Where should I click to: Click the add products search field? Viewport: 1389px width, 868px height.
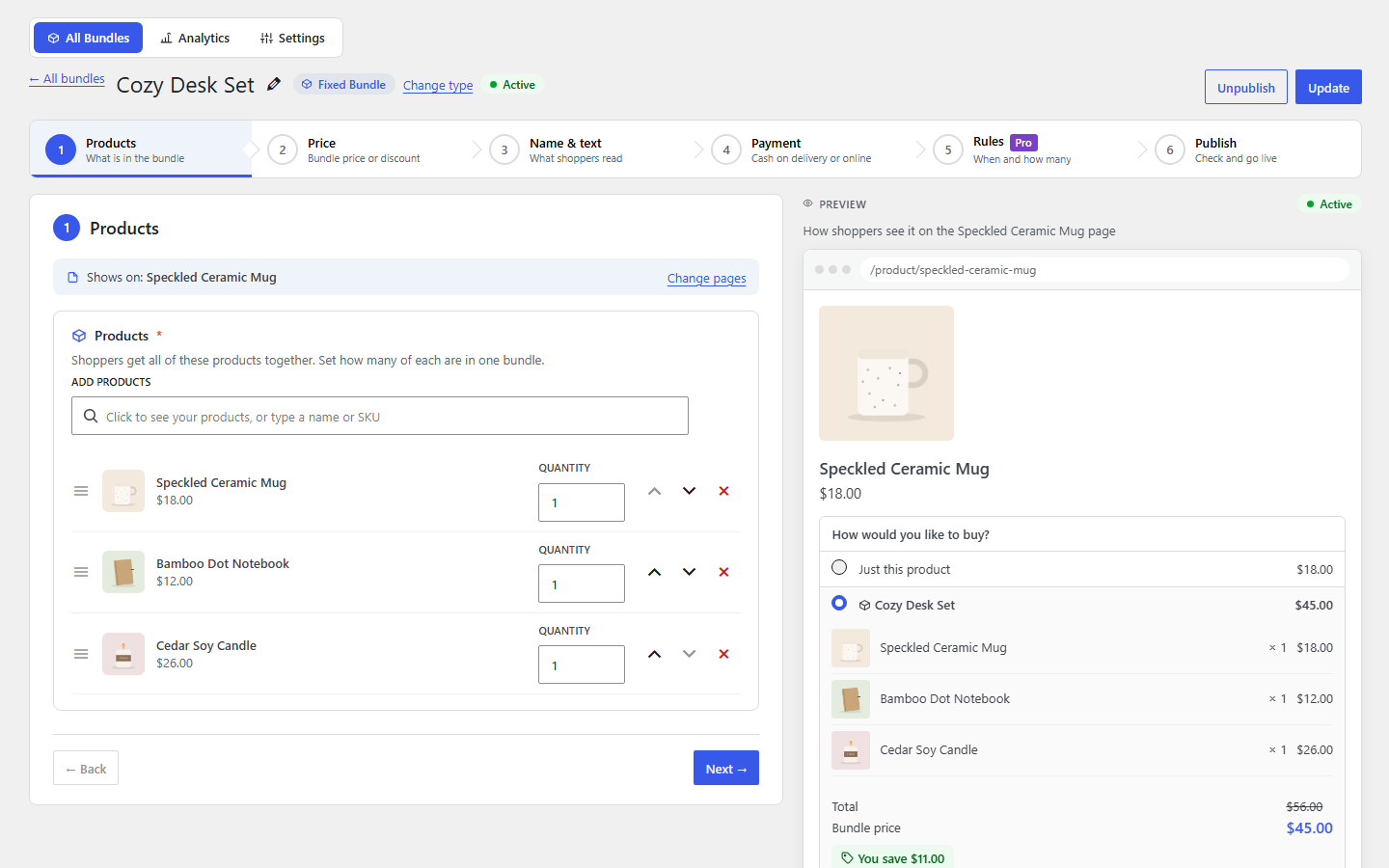(380, 416)
